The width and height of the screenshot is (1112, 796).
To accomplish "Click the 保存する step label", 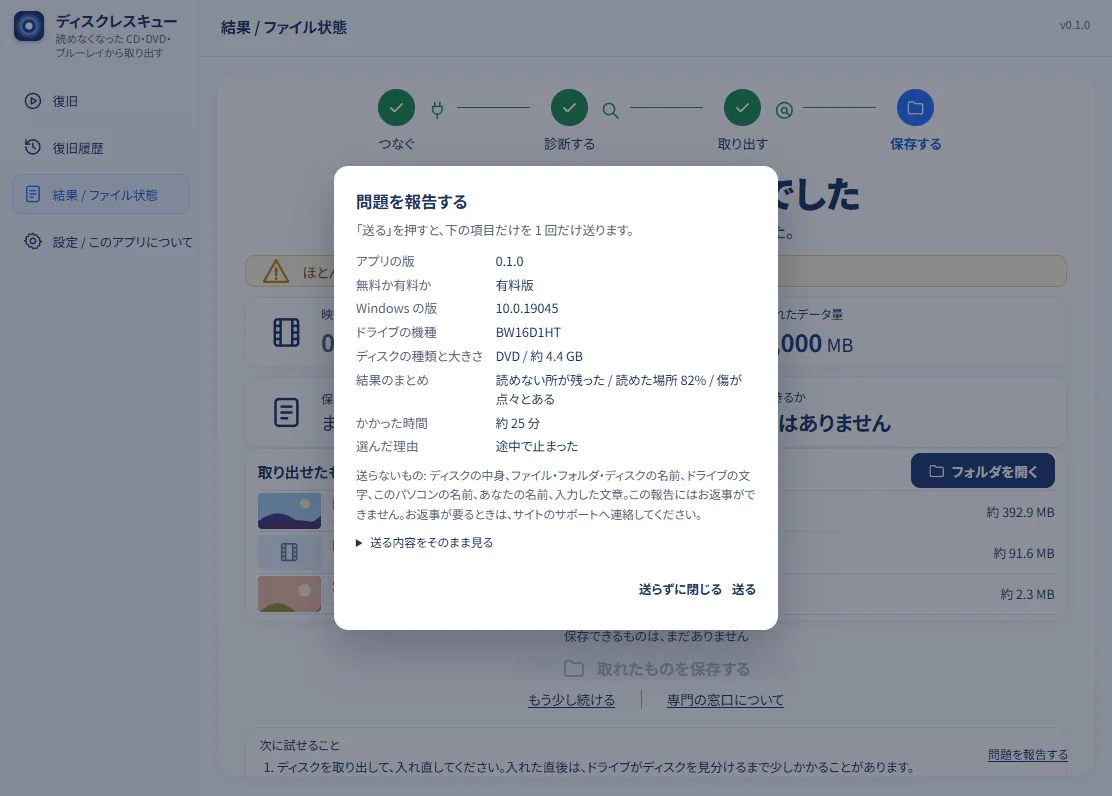I will pos(916,144).
